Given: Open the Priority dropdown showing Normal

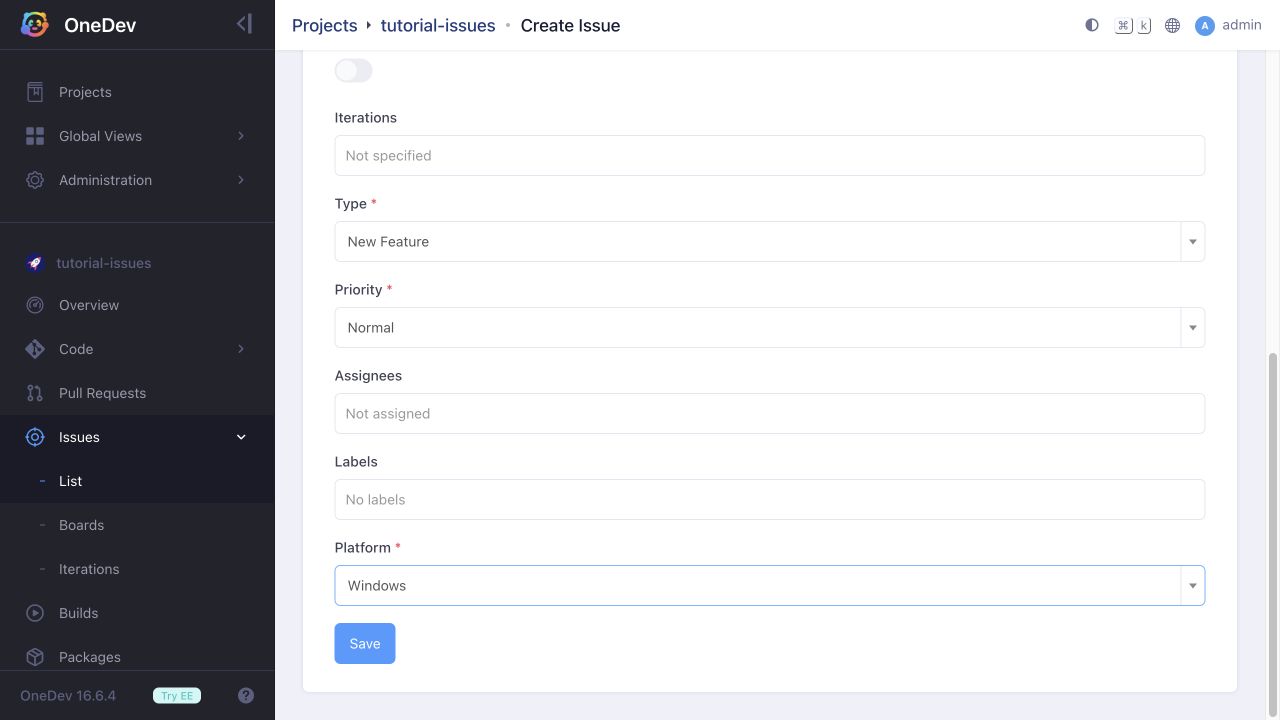Looking at the screenshot, I should pyautogui.click(x=769, y=327).
